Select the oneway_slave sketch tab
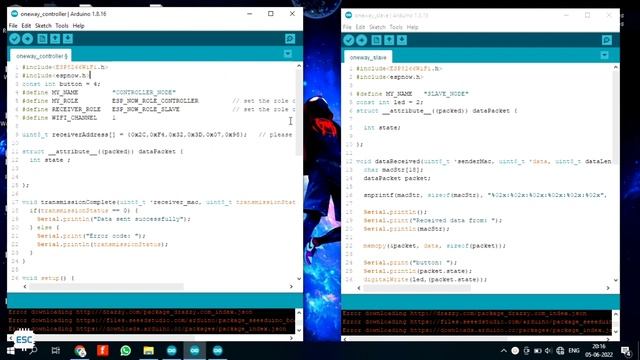This screenshot has width=640, height=360. click(x=368, y=58)
